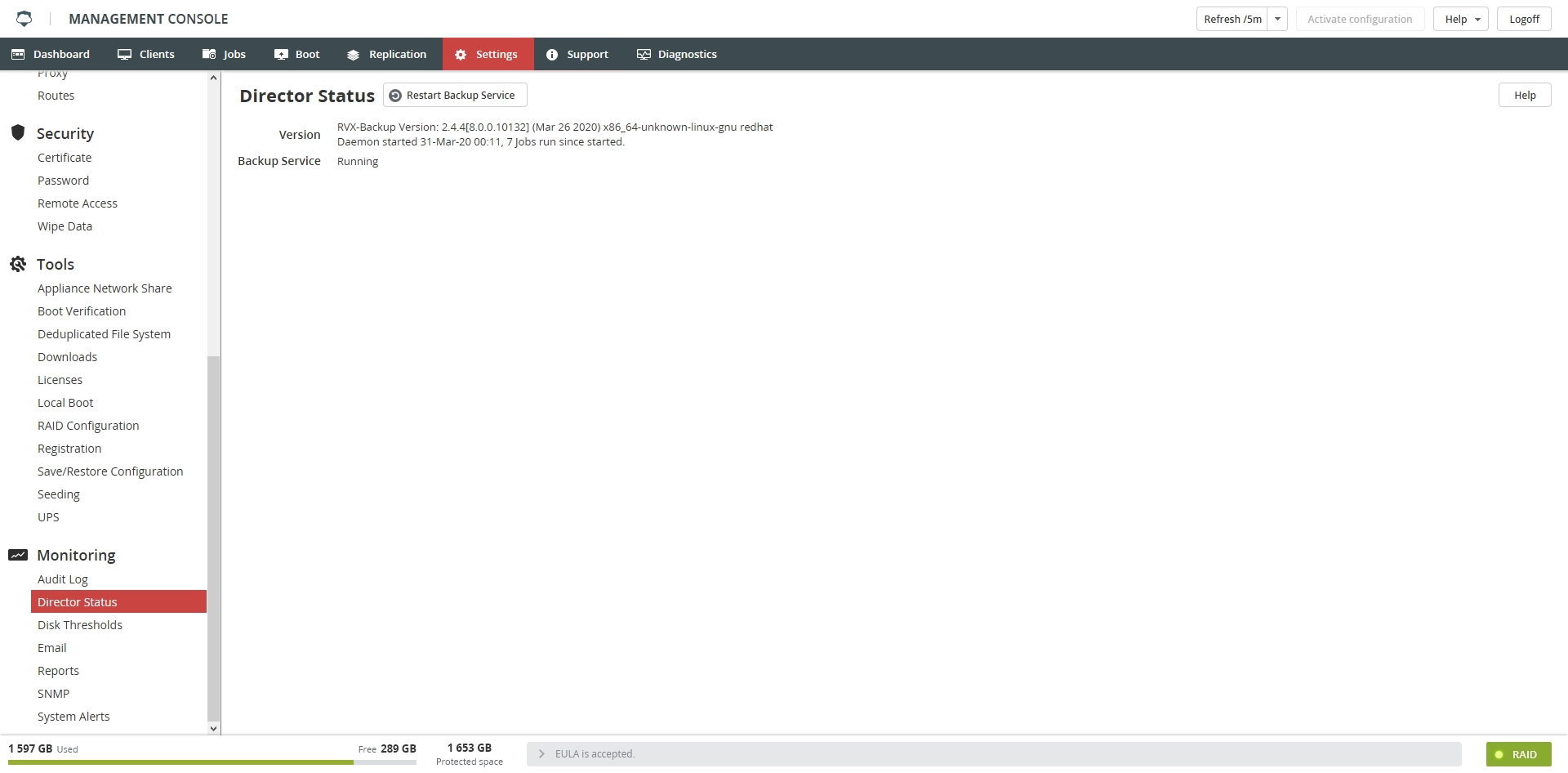Screen dimensions: 1568x773
Task: Open Registration under Tools
Action: (69, 449)
